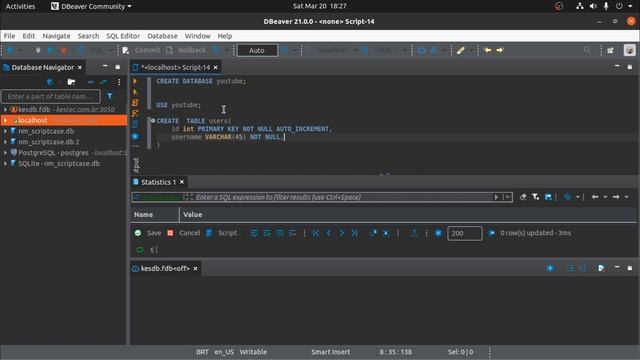The width and height of the screenshot is (640, 360).
Task: Select the Database Navigator tab
Action: pos(42,67)
